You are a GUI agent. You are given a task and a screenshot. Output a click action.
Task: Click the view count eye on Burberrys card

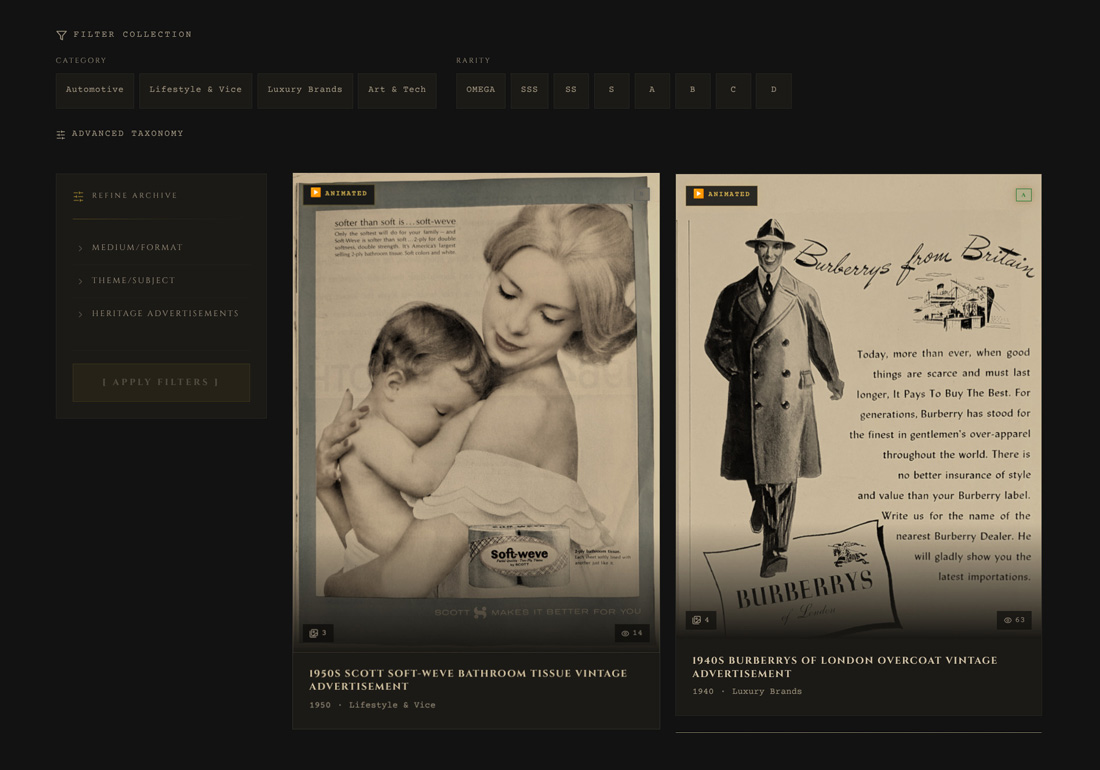tap(1008, 620)
